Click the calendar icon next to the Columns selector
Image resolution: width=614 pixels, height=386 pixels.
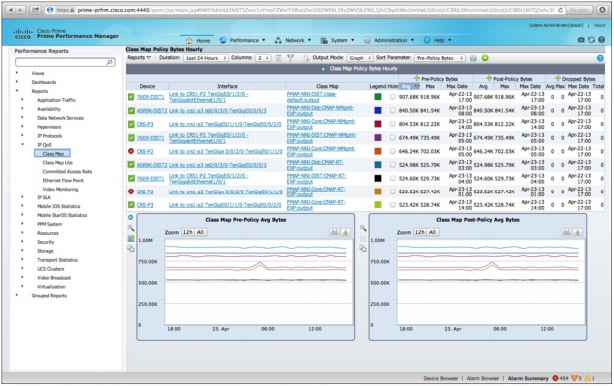click(x=278, y=58)
